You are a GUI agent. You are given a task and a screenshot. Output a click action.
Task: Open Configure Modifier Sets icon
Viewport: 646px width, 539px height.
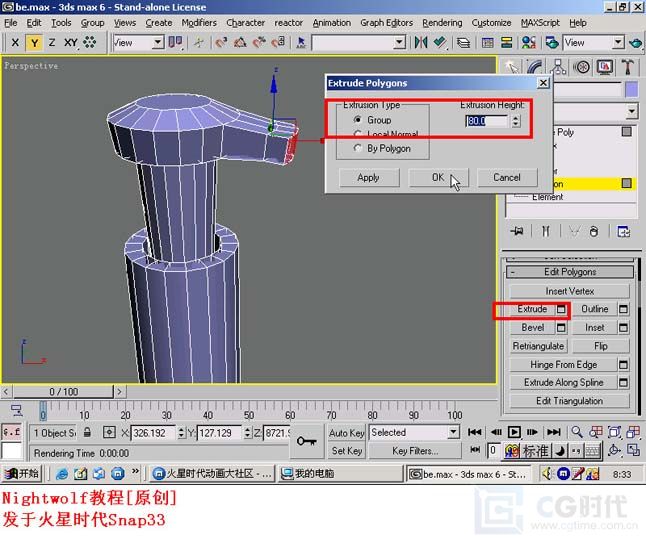(623, 231)
